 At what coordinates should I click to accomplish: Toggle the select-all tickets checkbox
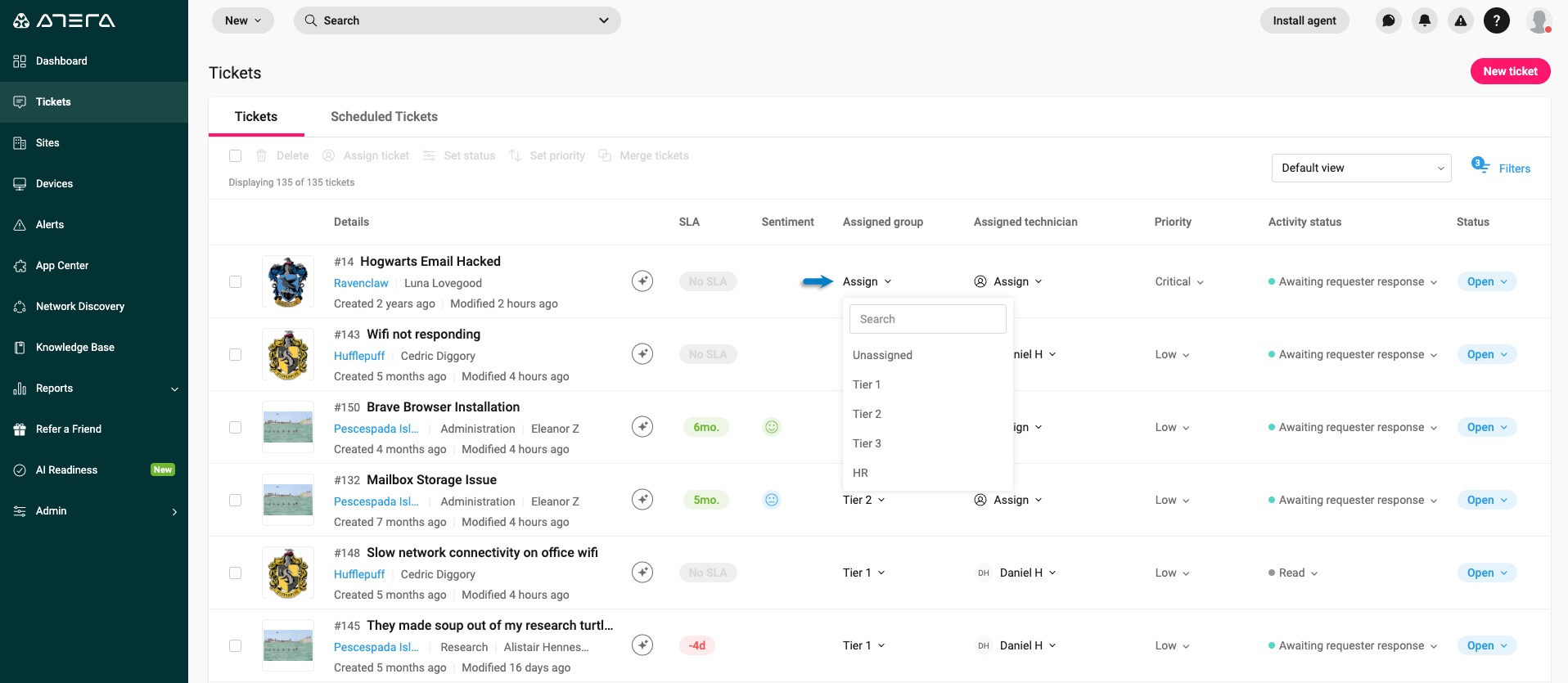pos(236,155)
